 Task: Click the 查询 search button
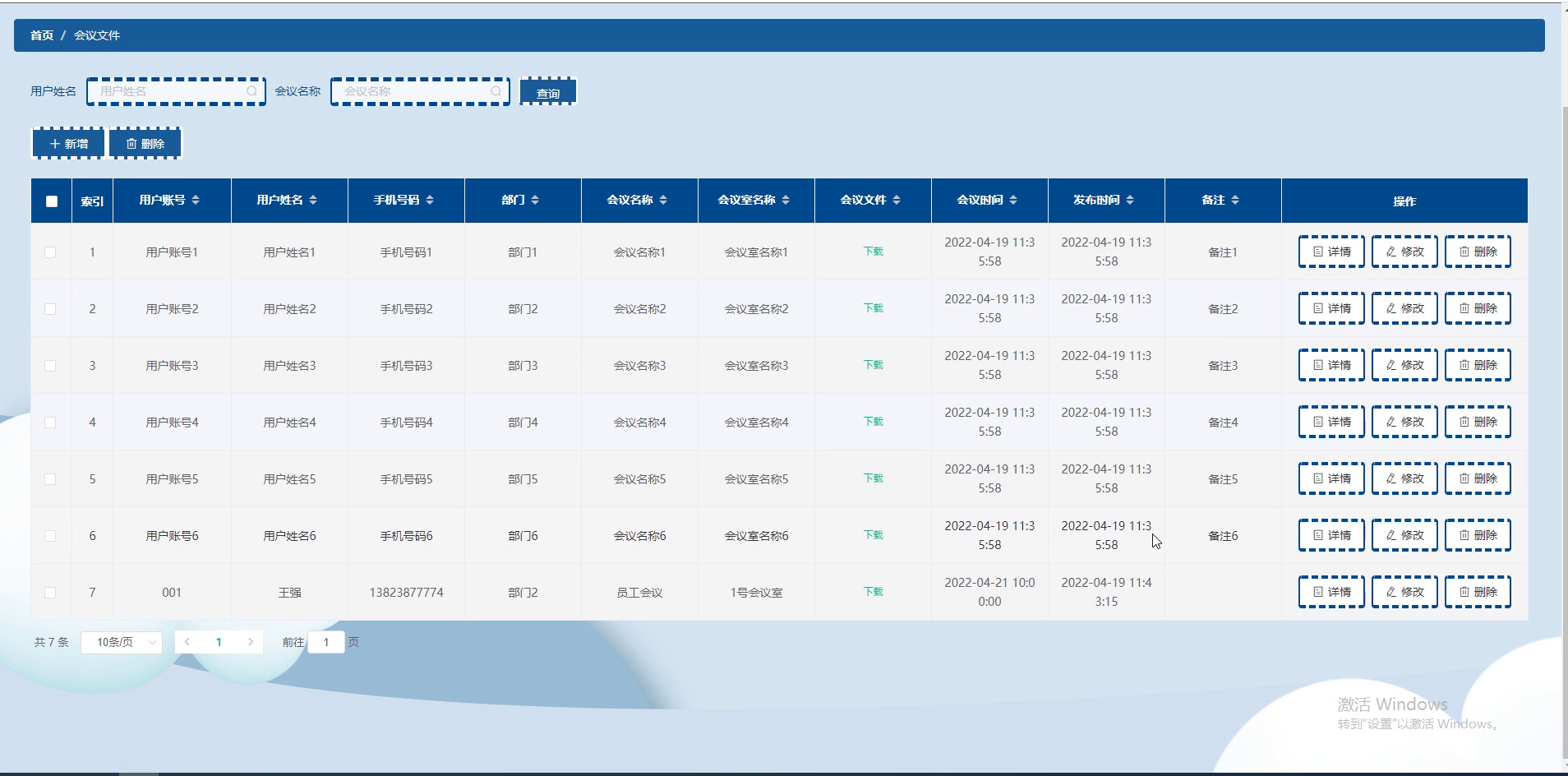[x=548, y=92]
